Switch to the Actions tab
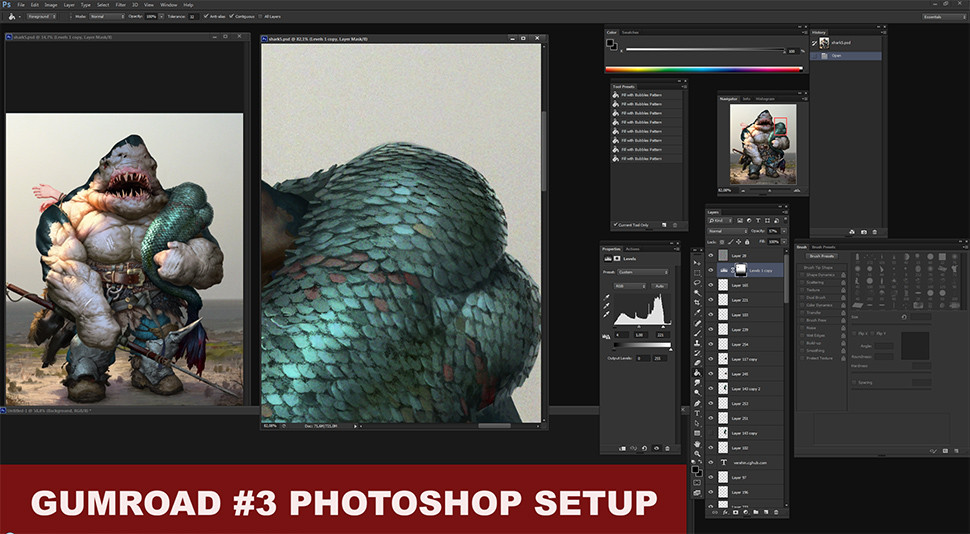The height and width of the screenshot is (534, 970). tap(633, 249)
